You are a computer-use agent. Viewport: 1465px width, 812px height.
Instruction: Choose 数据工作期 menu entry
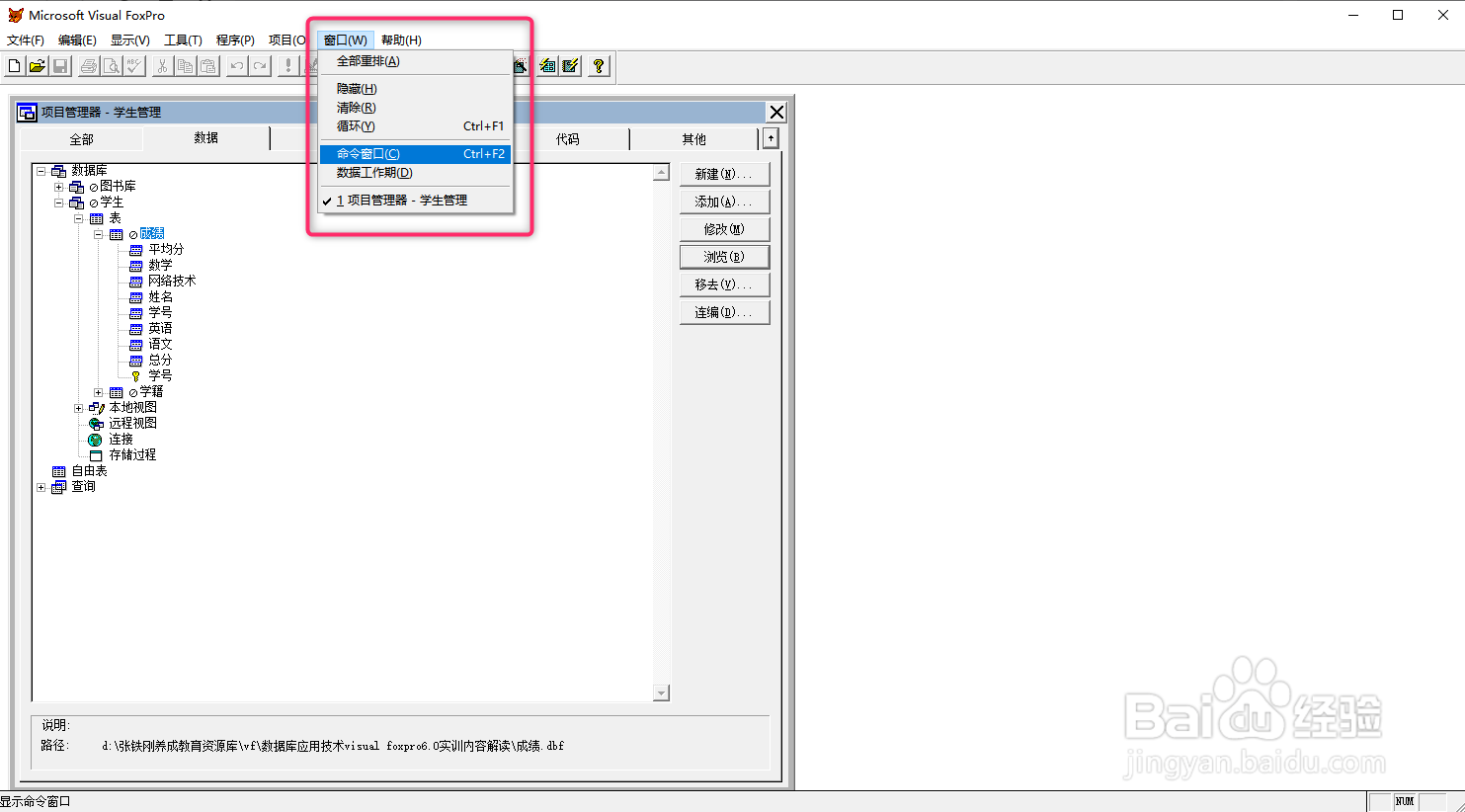[x=415, y=173]
